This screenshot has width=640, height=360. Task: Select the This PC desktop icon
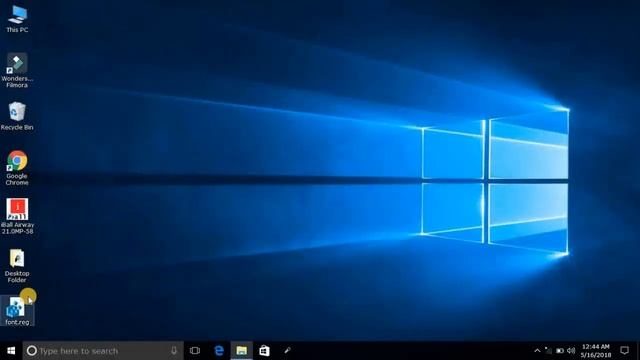pyautogui.click(x=17, y=19)
